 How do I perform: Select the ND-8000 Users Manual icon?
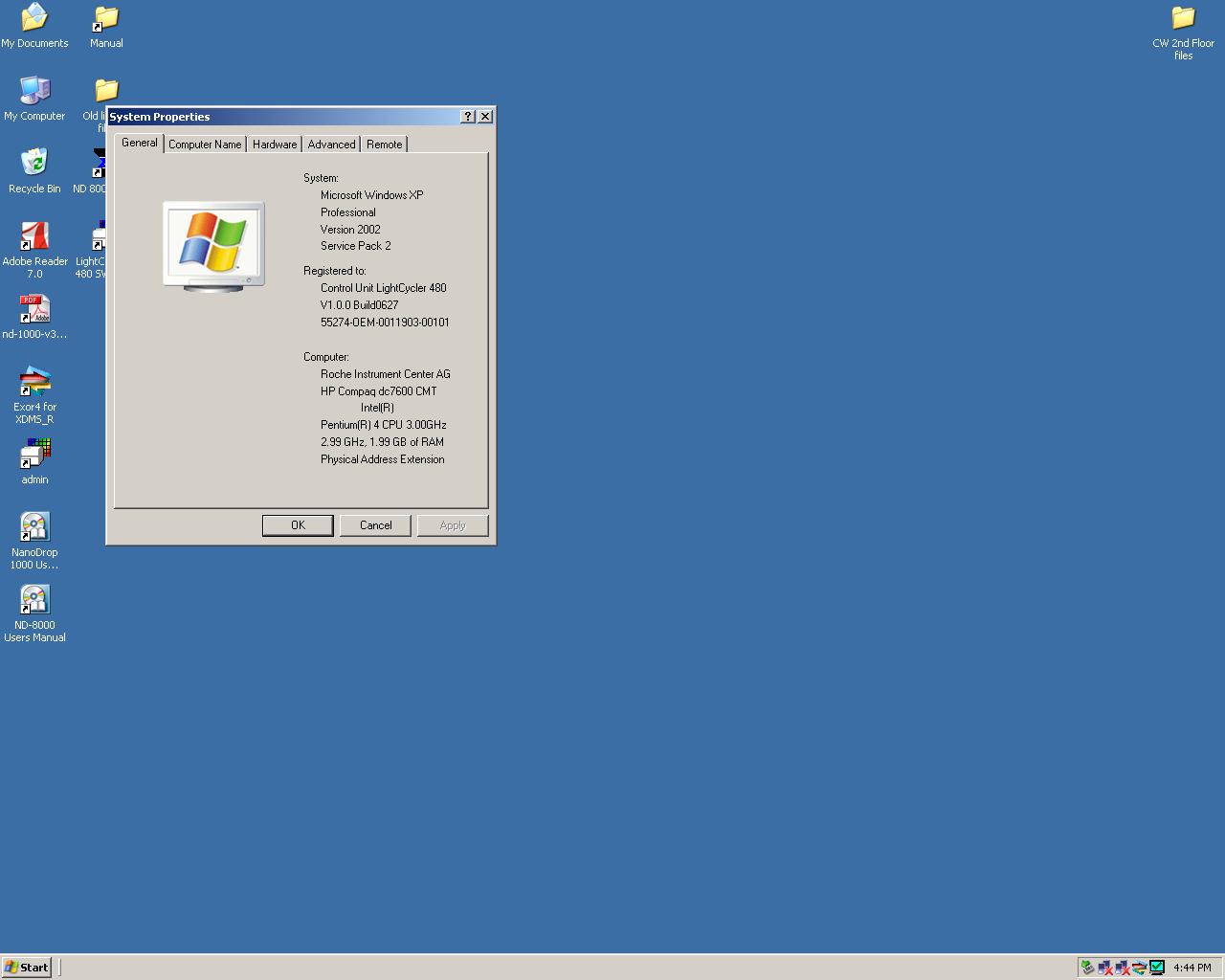pyautogui.click(x=34, y=601)
